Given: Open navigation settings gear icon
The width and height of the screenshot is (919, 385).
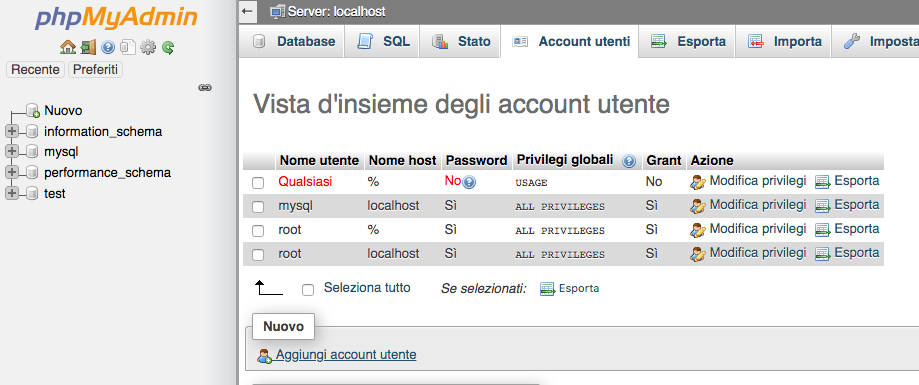Looking at the screenshot, I should point(148,47).
